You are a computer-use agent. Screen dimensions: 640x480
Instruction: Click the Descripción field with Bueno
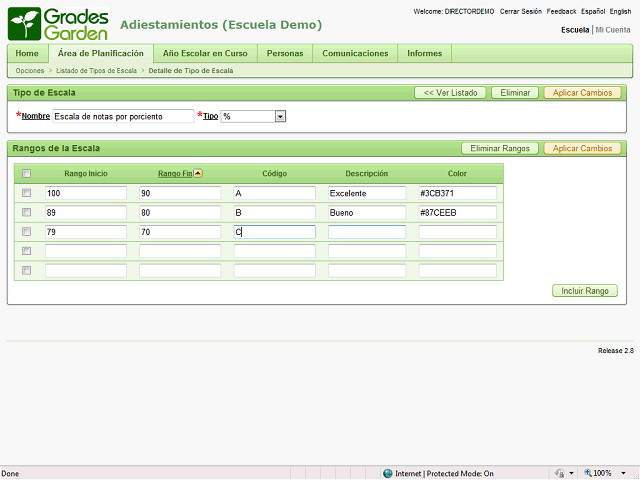point(367,213)
